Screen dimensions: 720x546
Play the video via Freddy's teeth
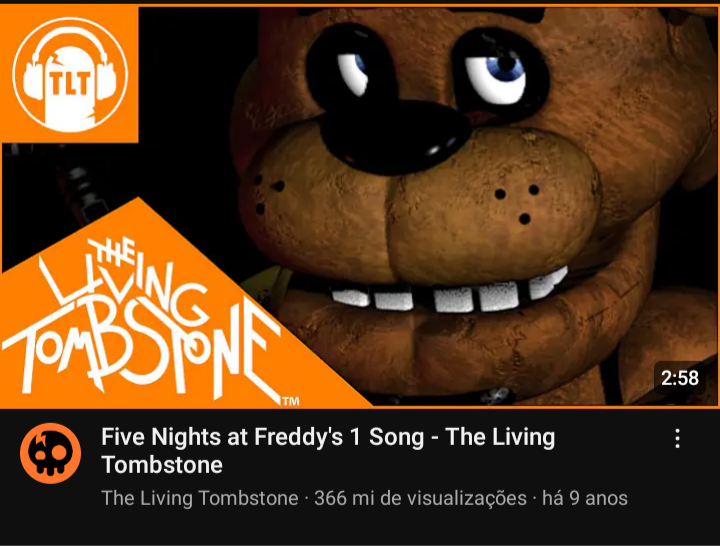[x=449, y=293]
